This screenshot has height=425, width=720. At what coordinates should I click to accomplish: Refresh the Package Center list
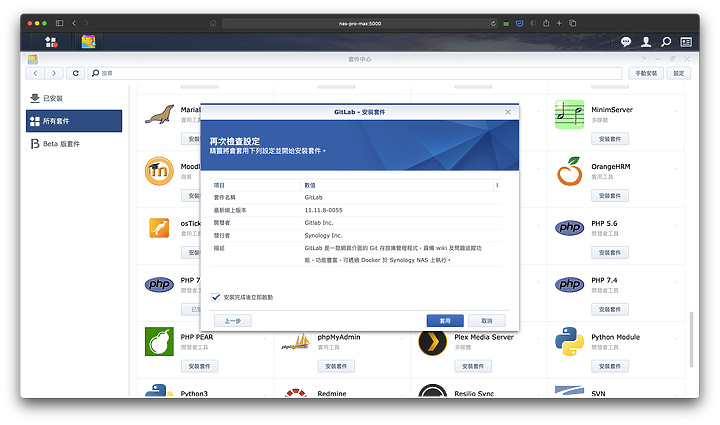point(75,73)
